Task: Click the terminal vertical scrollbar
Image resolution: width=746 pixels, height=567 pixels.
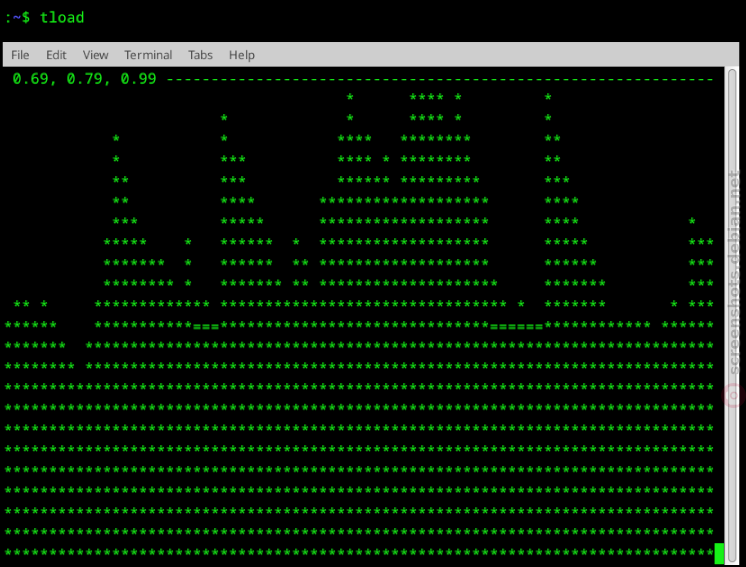Action: tap(732, 316)
